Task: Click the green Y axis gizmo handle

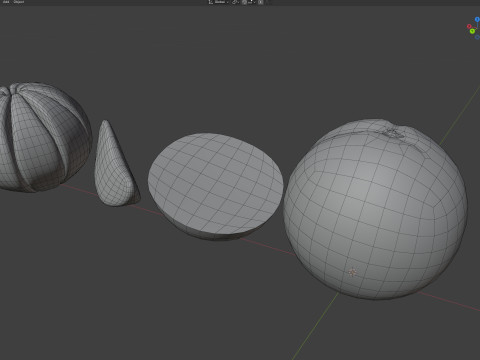Action: pyautogui.click(x=472, y=31)
